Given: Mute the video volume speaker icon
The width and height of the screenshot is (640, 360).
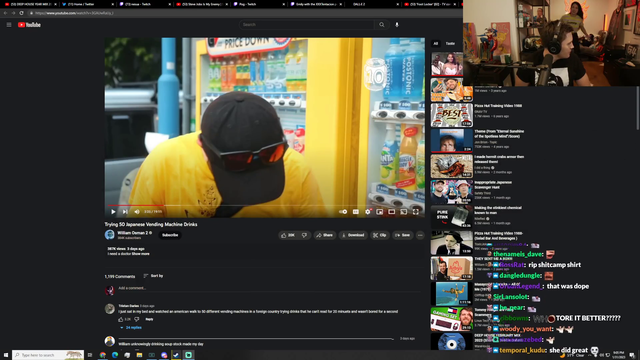Looking at the screenshot, I should (x=137, y=212).
